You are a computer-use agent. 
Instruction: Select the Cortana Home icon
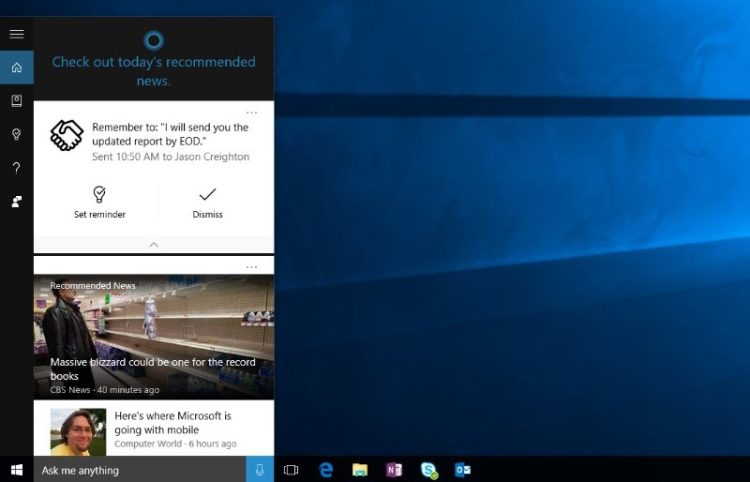click(17, 67)
